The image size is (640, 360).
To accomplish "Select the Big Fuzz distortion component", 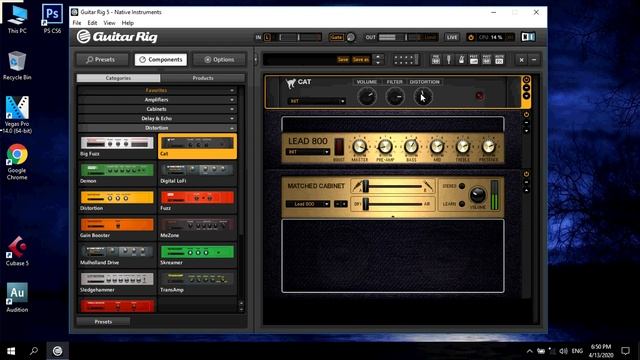I will [x=117, y=147].
